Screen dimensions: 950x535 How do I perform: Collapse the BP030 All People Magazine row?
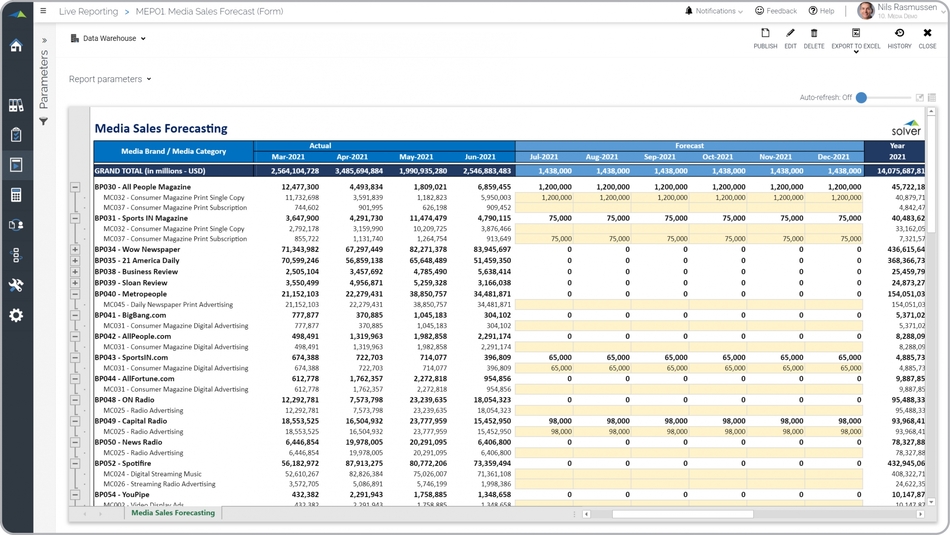tap(75, 187)
